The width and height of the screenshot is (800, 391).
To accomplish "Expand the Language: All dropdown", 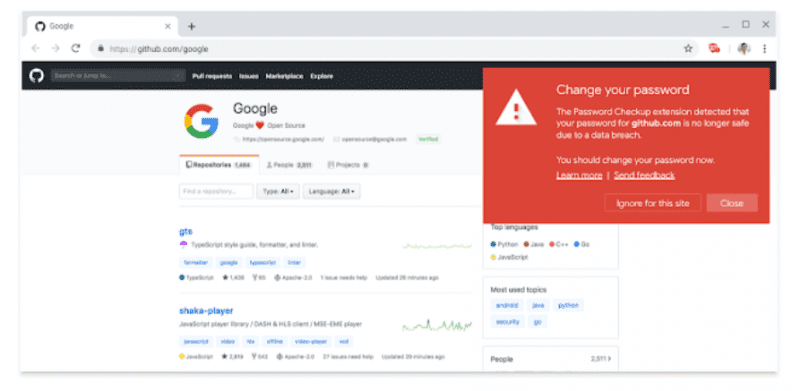I will point(332,191).
